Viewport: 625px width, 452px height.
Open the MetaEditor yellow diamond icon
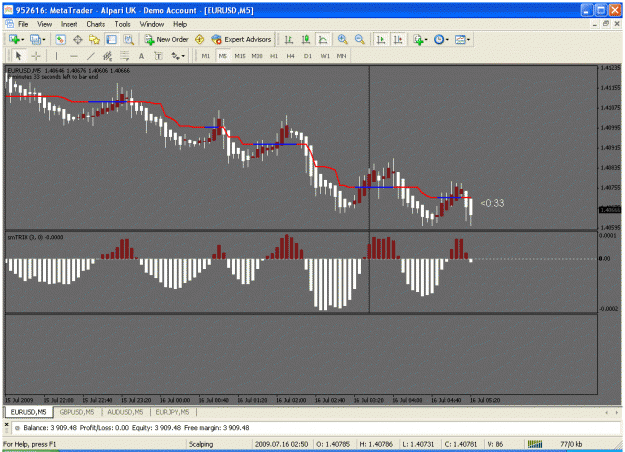click(x=199, y=39)
